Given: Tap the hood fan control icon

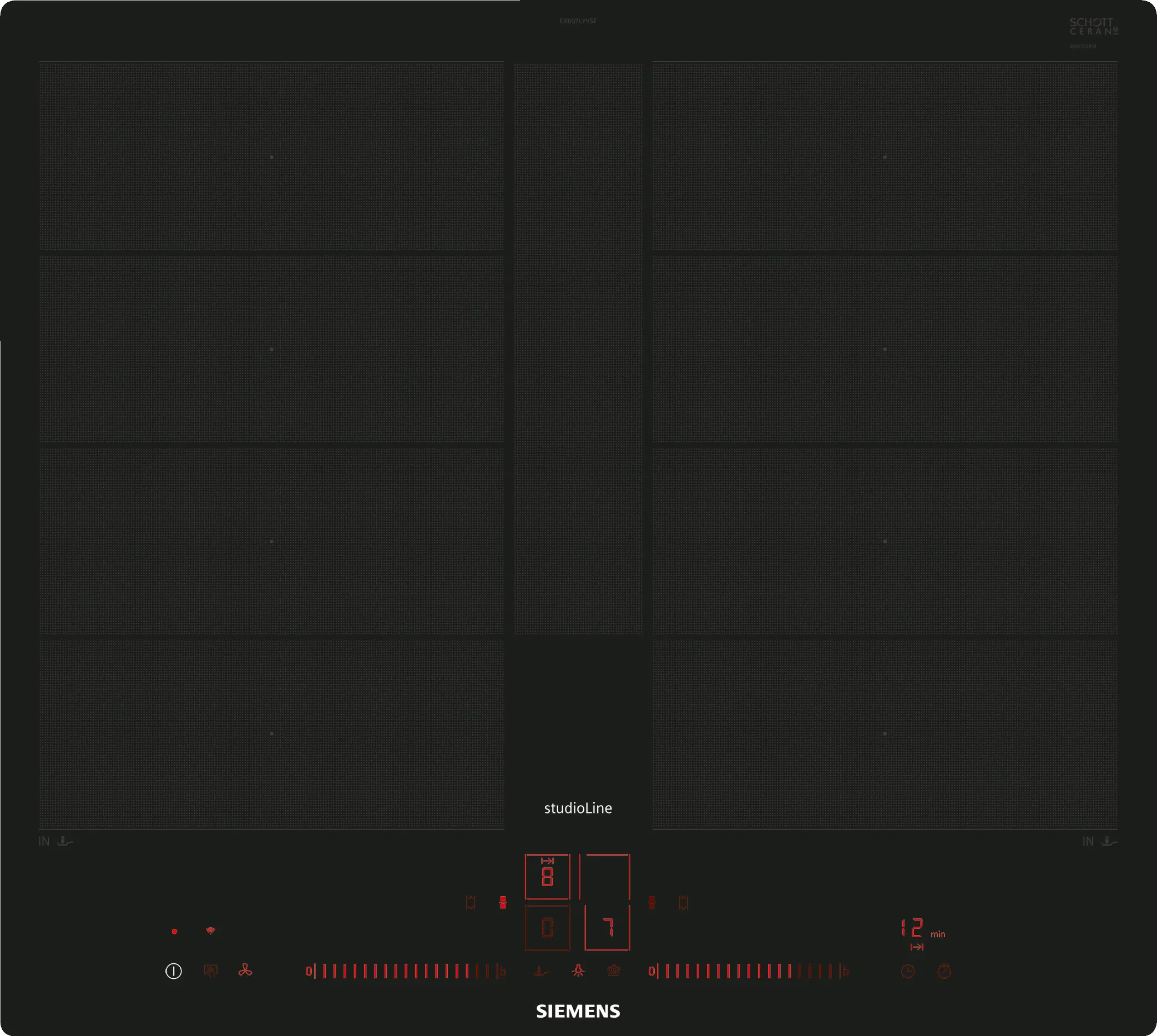Looking at the screenshot, I should tap(245, 971).
